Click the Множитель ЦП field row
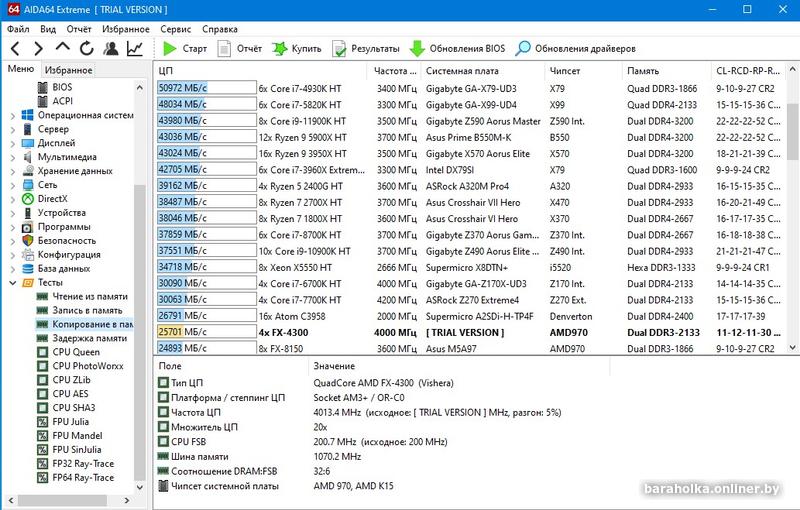The height and width of the screenshot is (510, 800). tap(383, 427)
